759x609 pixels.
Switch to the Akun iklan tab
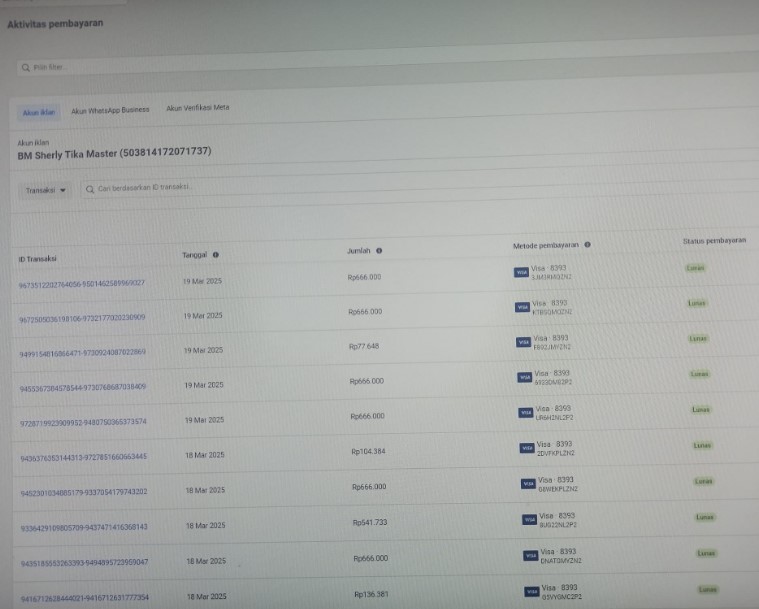coord(39,112)
